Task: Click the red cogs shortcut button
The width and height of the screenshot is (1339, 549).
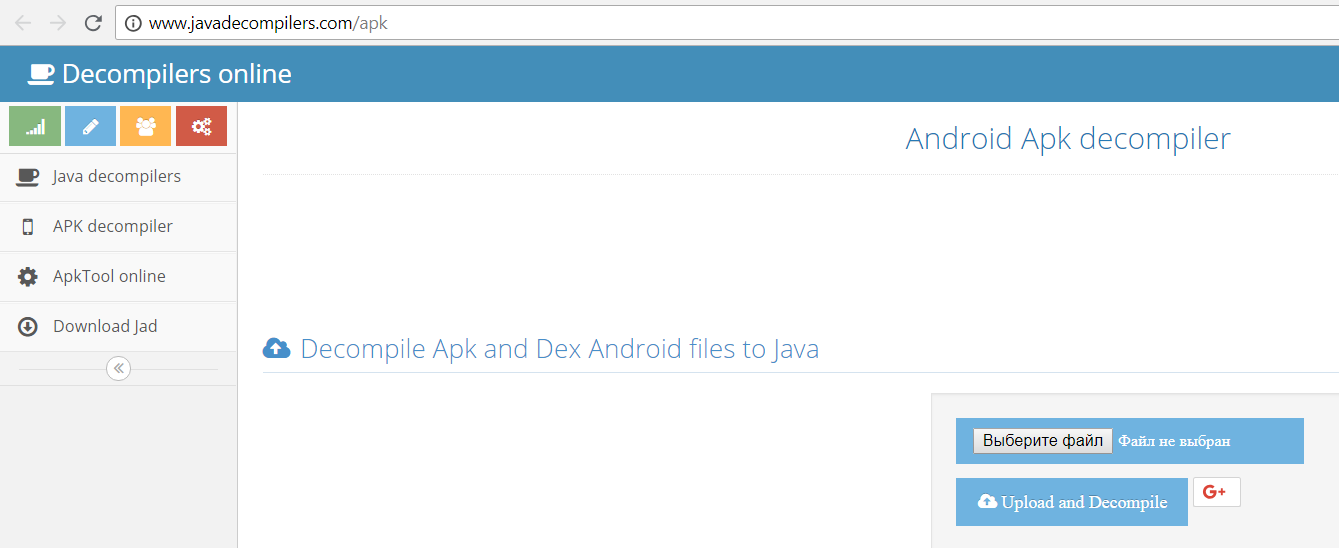Action: pos(201,126)
